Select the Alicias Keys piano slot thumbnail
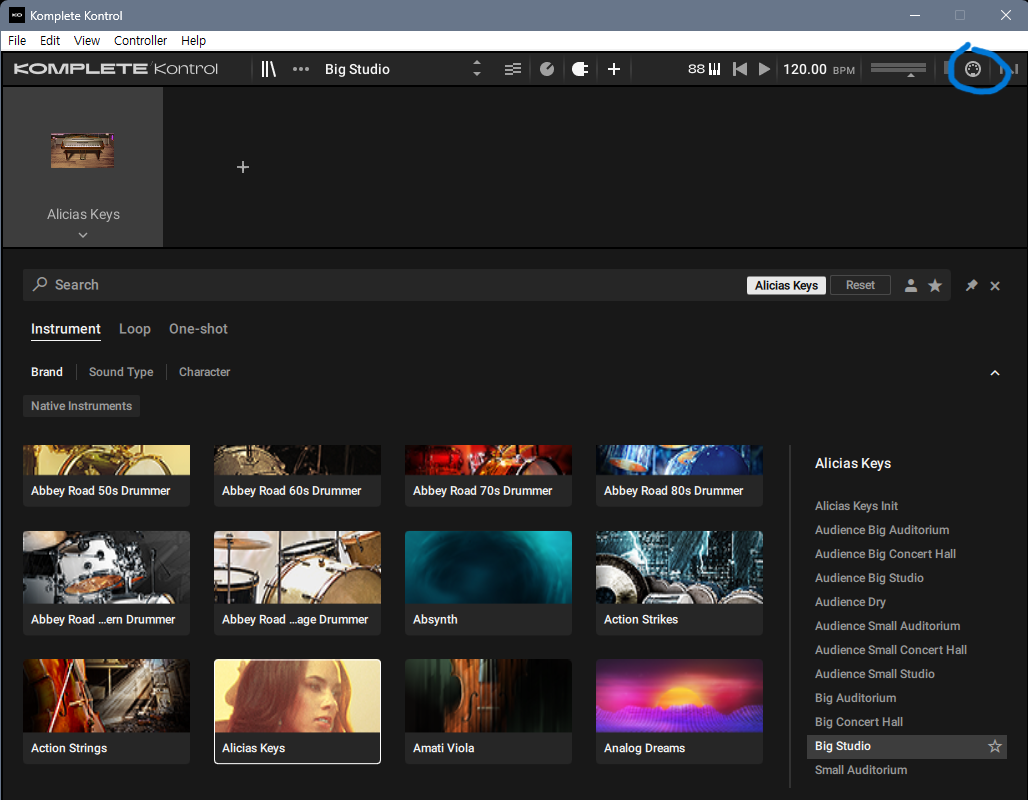The width and height of the screenshot is (1028, 800). click(83, 150)
